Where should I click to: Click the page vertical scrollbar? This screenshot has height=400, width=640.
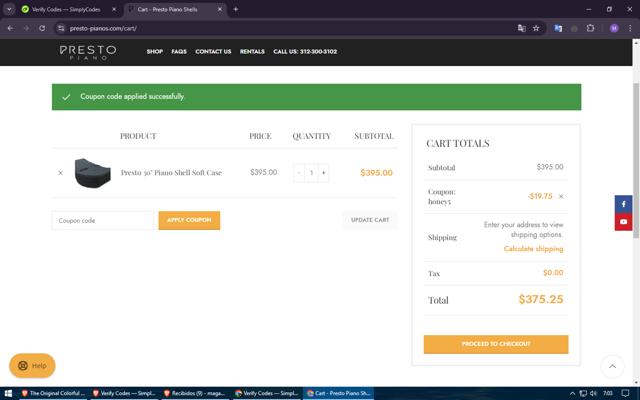pyautogui.click(x=636, y=160)
